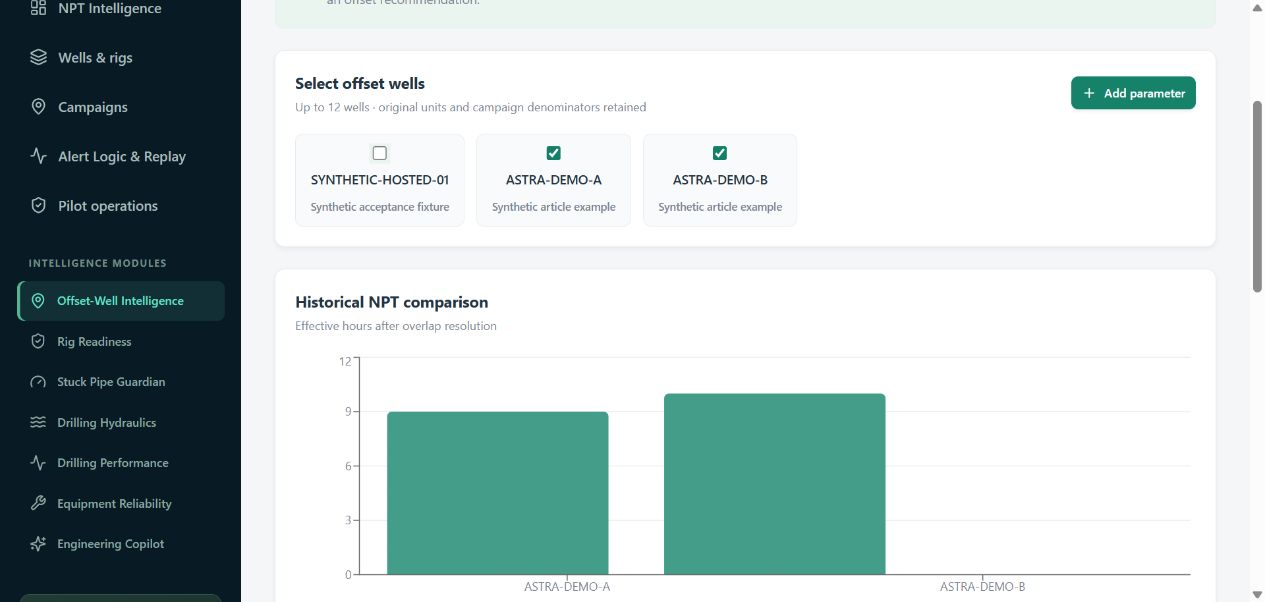Select Offset-Well Intelligence module
The image size is (1265, 602).
pyautogui.click(x=121, y=301)
